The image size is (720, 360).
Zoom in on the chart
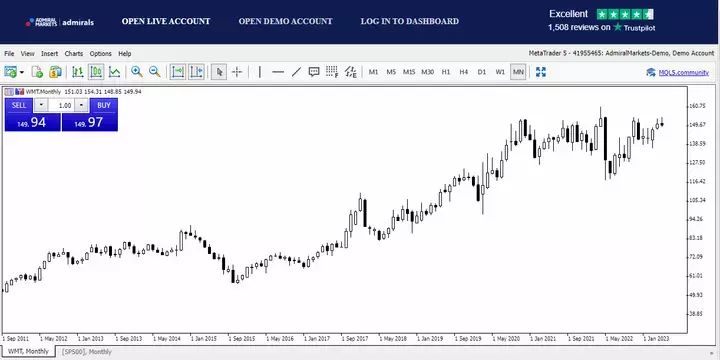136,72
